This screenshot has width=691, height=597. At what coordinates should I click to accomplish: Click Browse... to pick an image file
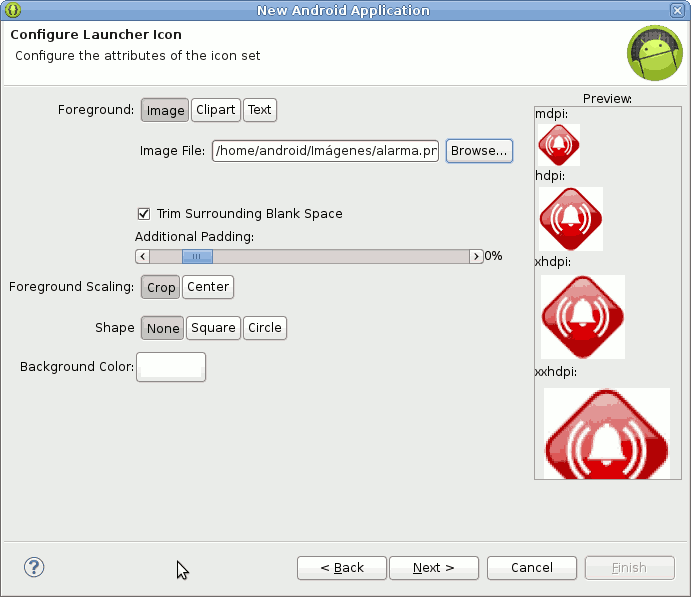(479, 151)
